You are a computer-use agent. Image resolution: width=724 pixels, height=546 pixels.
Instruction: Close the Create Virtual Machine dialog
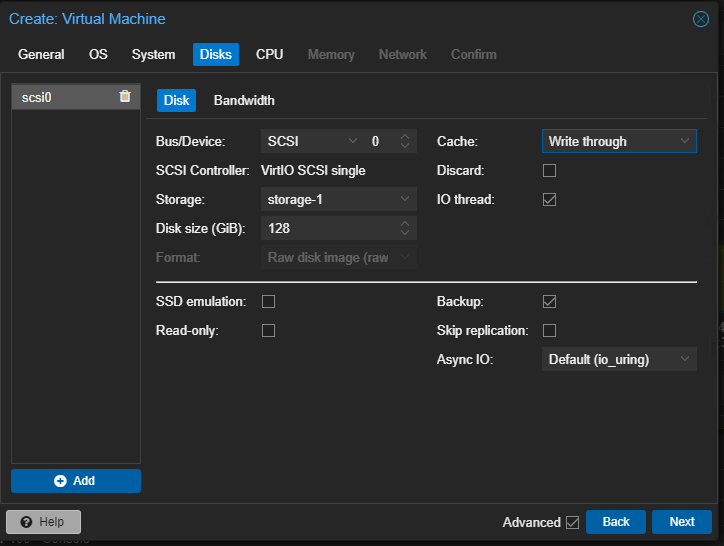click(700, 19)
